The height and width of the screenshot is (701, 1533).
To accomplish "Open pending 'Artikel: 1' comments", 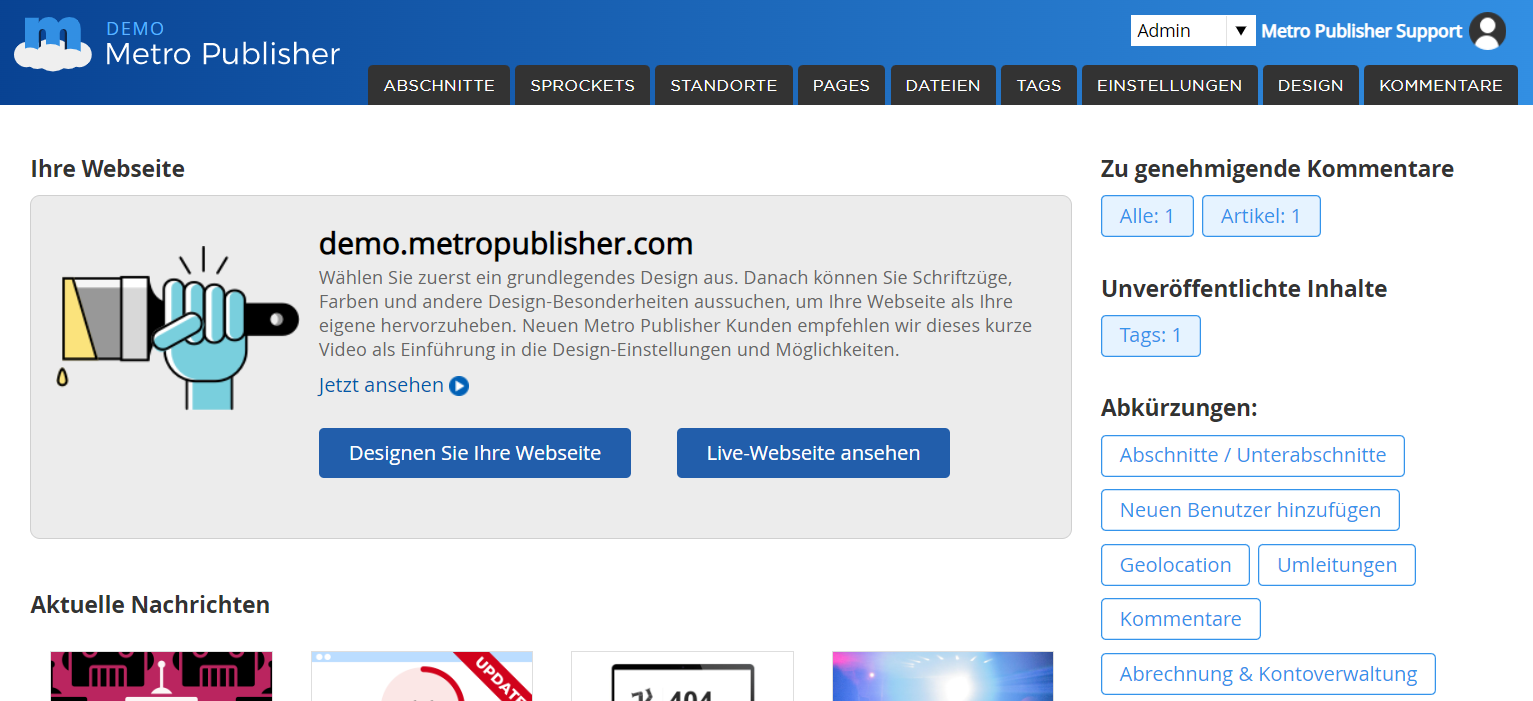I will 1261,216.
